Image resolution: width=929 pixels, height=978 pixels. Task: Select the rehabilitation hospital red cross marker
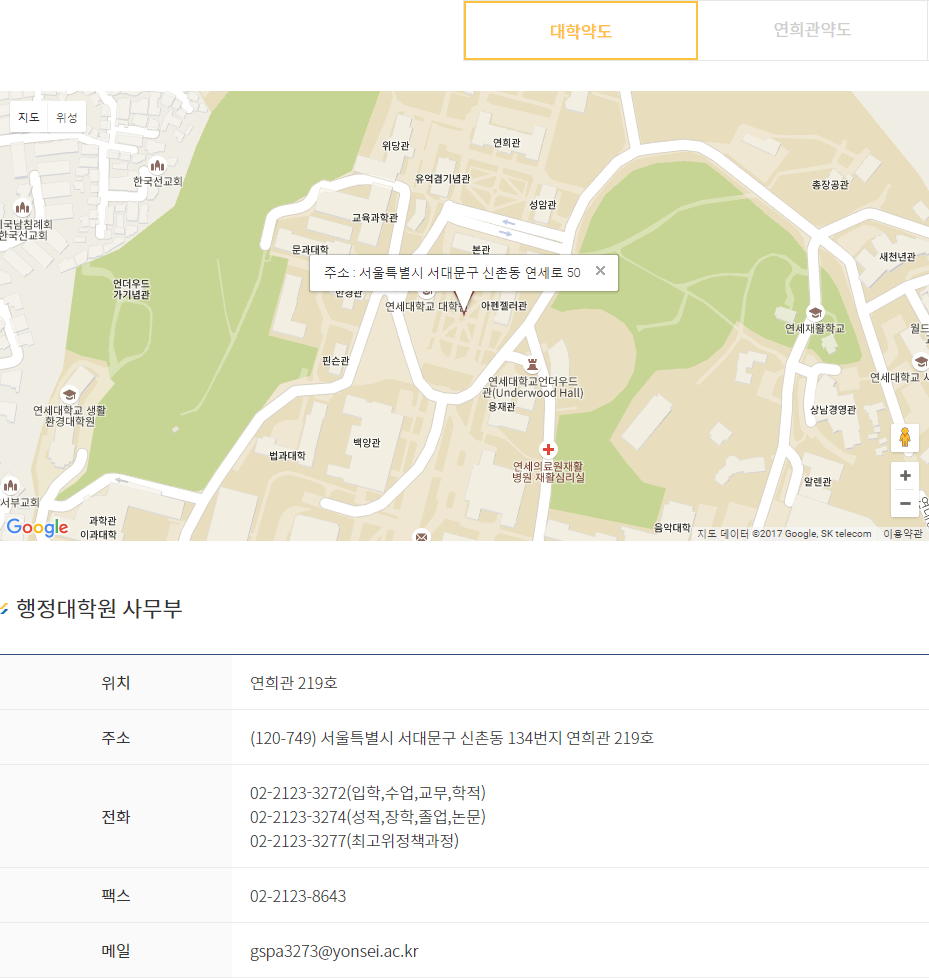coord(547,450)
